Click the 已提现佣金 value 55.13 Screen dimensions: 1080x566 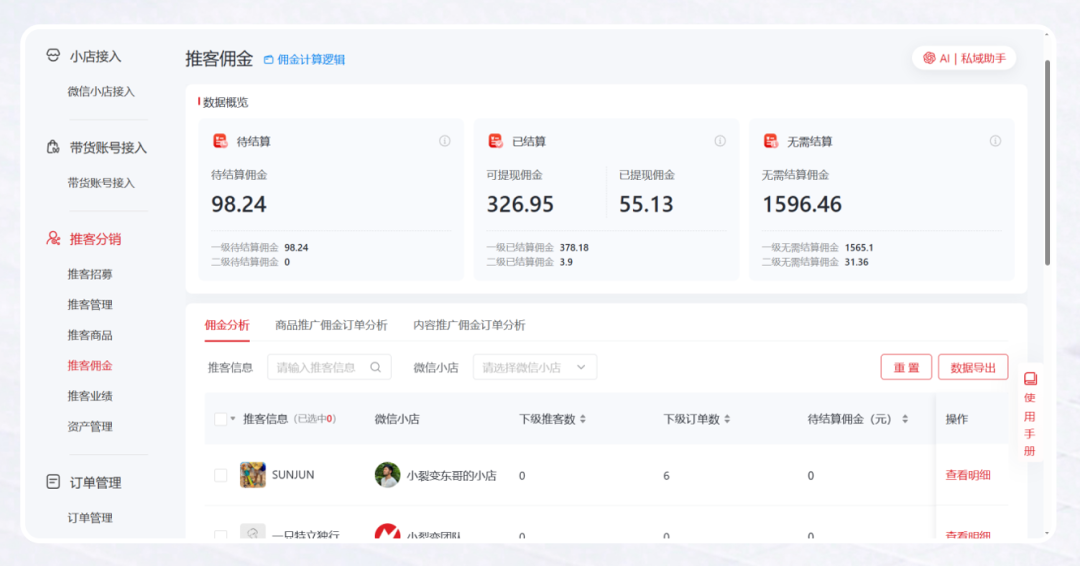(646, 205)
